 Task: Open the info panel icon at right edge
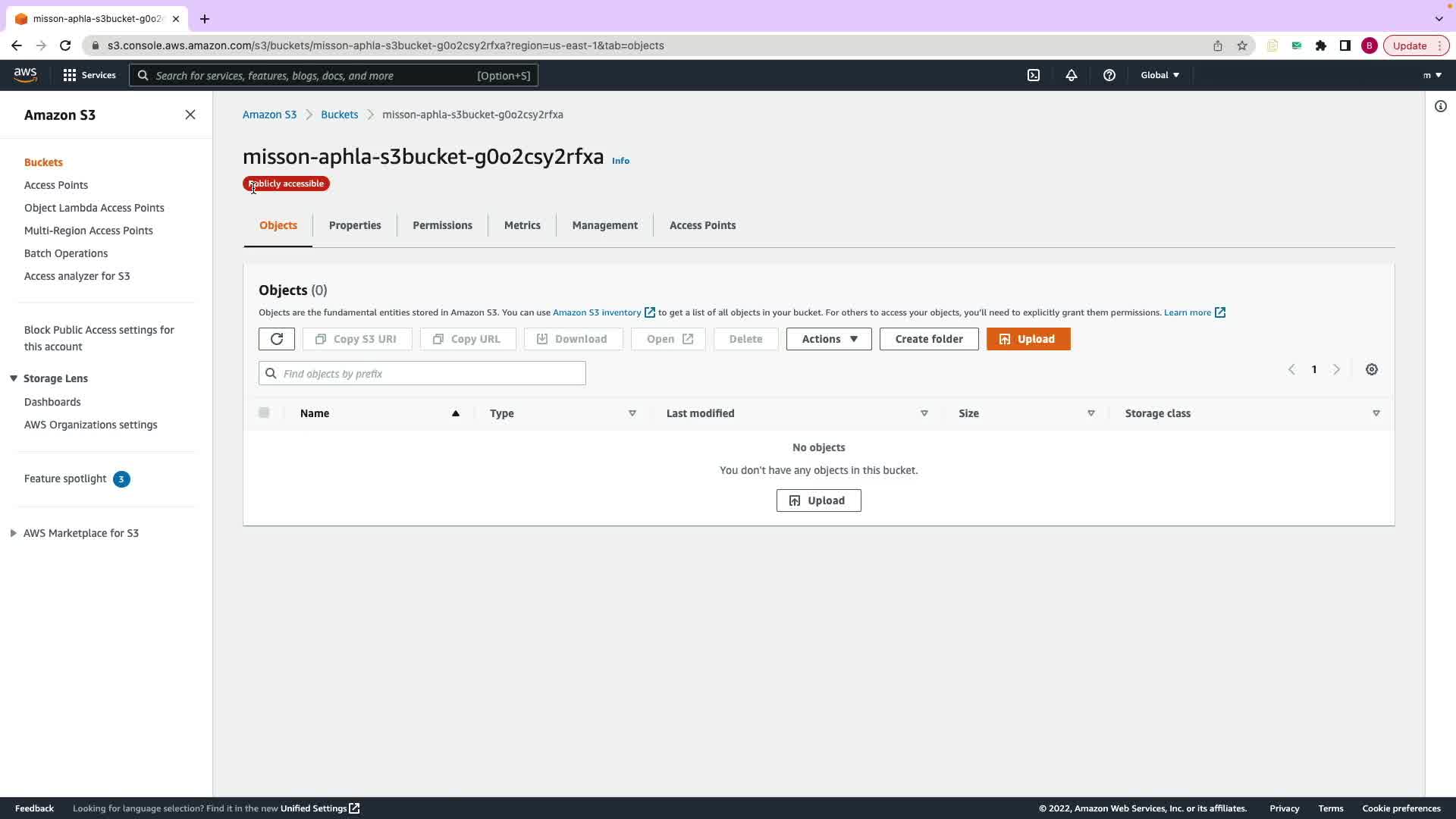(1441, 106)
